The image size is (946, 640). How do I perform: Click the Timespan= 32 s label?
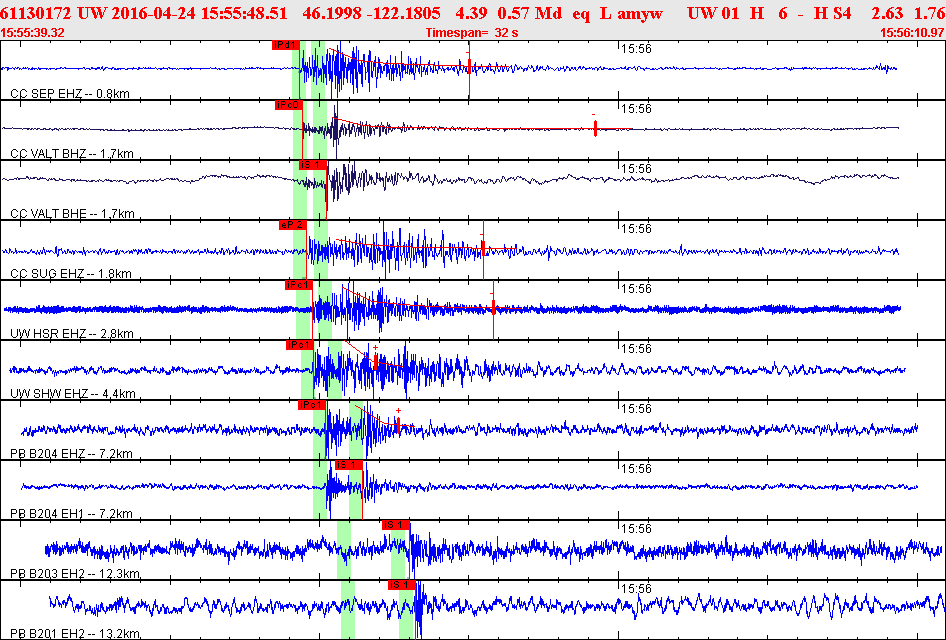coord(472,33)
